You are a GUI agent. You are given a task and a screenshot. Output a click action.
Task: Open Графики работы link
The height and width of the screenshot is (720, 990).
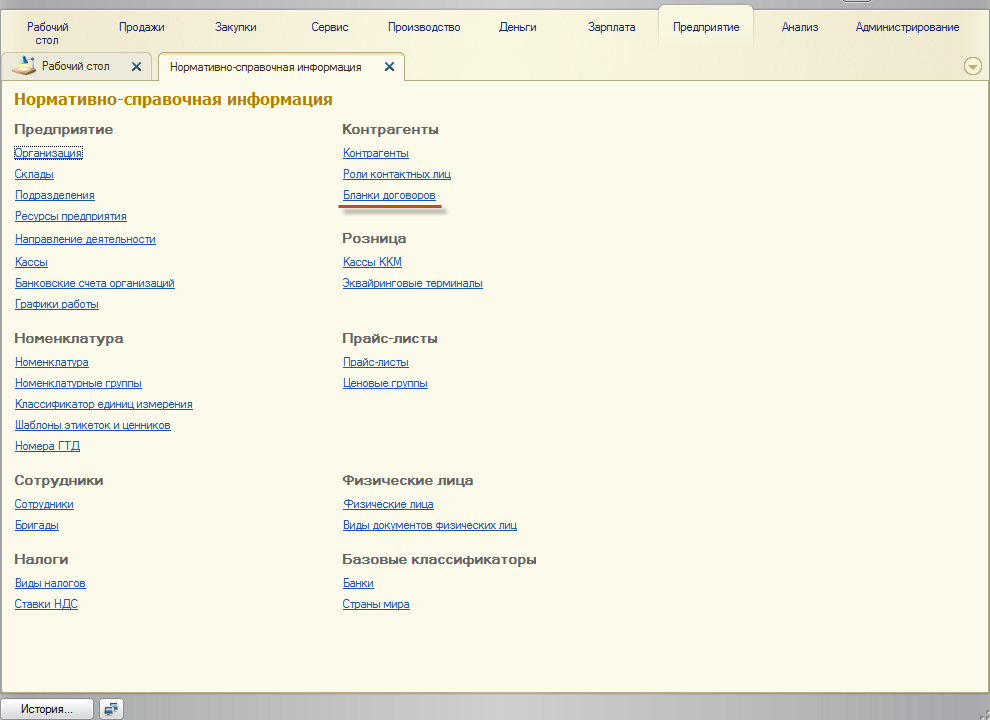point(57,304)
